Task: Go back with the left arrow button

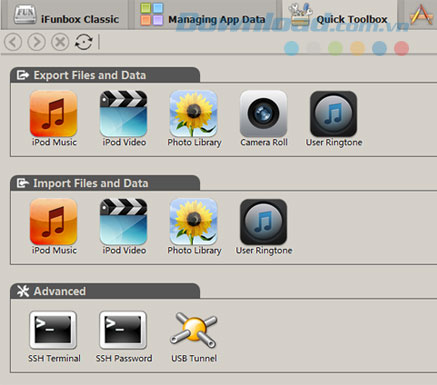Action: pos(13,42)
